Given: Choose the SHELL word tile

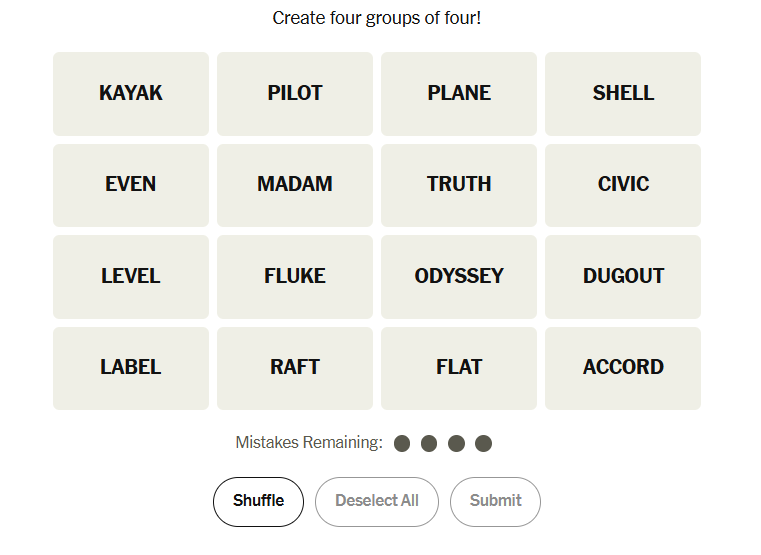Looking at the screenshot, I should [623, 94].
